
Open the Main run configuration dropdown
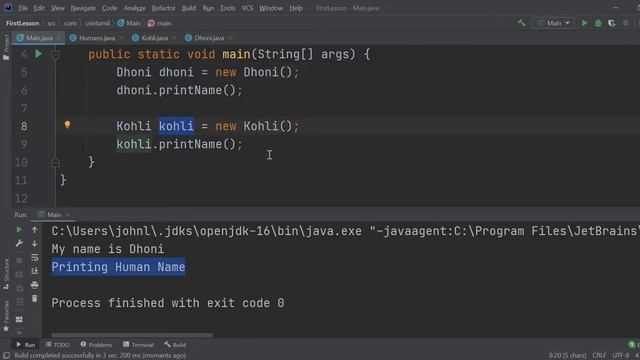click(x=553, y=23)
